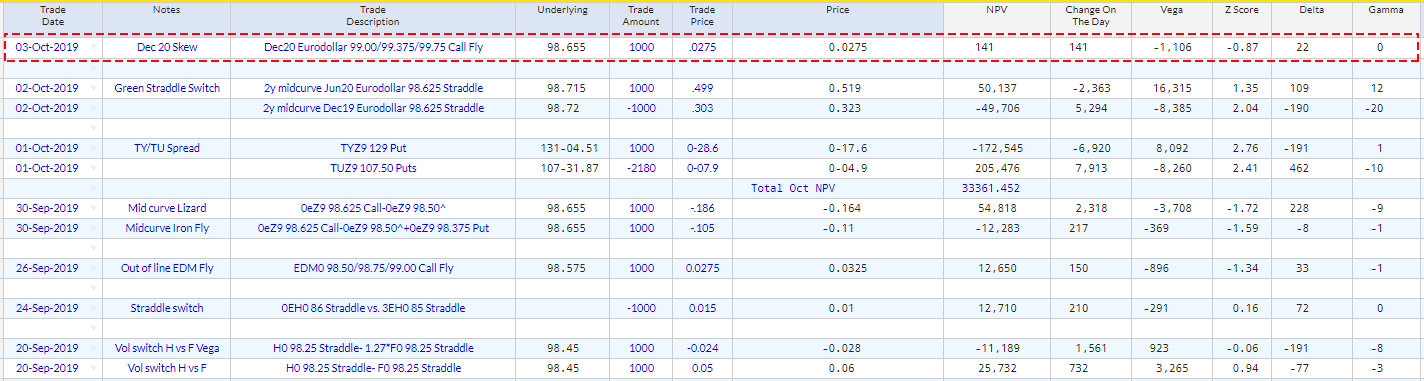Select the Trade Amount column header
The image size is (1424, 381).
[642, 15]
